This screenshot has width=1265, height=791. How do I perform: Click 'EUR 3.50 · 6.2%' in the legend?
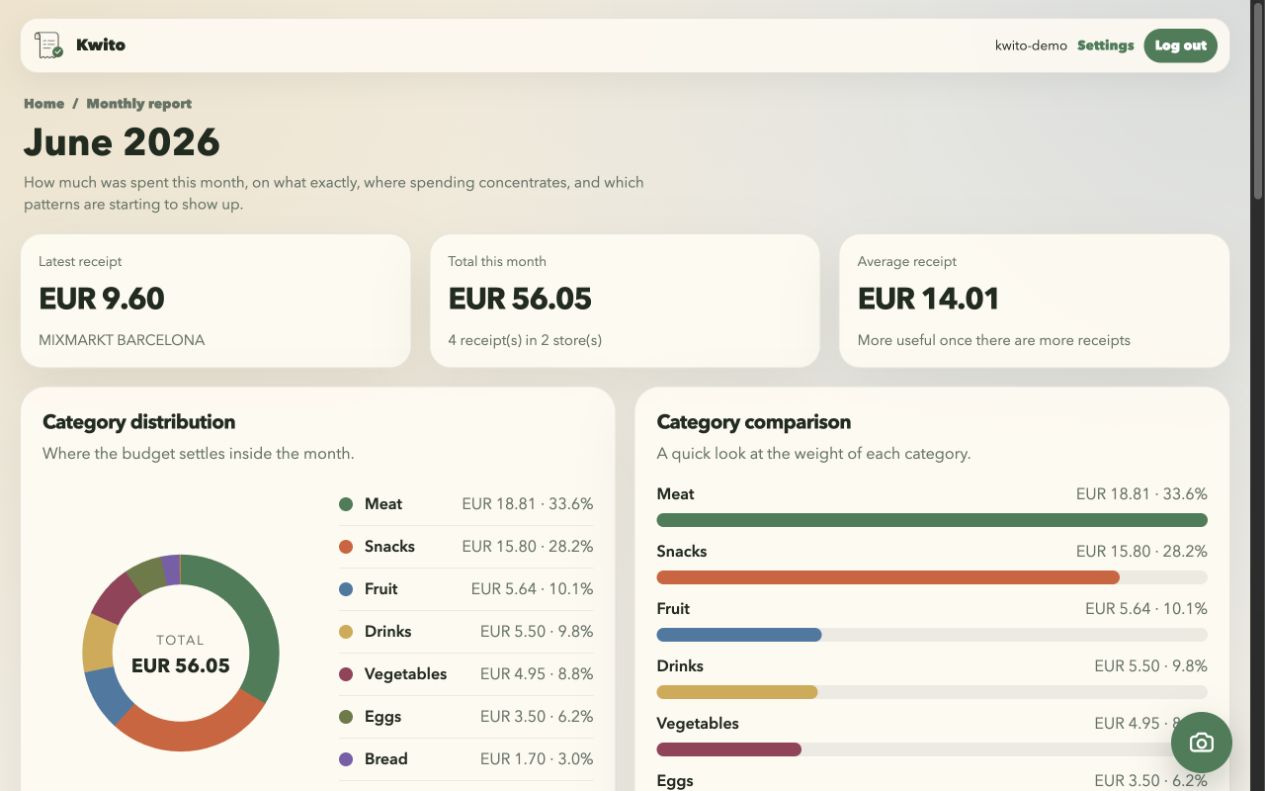click(x=536, y=716)
